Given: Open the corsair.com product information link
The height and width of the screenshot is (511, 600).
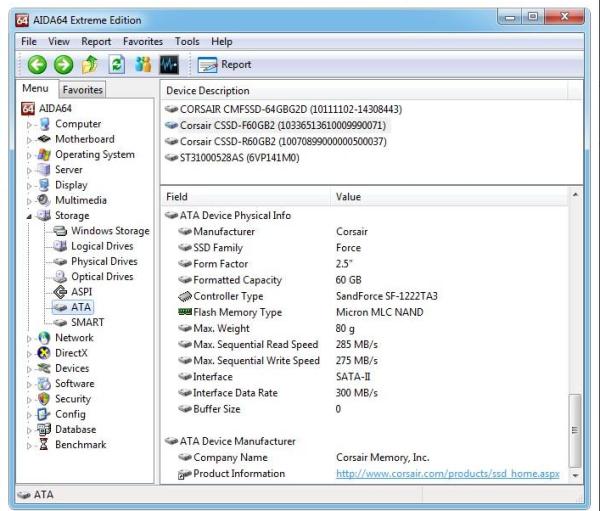Looking at the screenshot, I should click(x=448, y=474).
